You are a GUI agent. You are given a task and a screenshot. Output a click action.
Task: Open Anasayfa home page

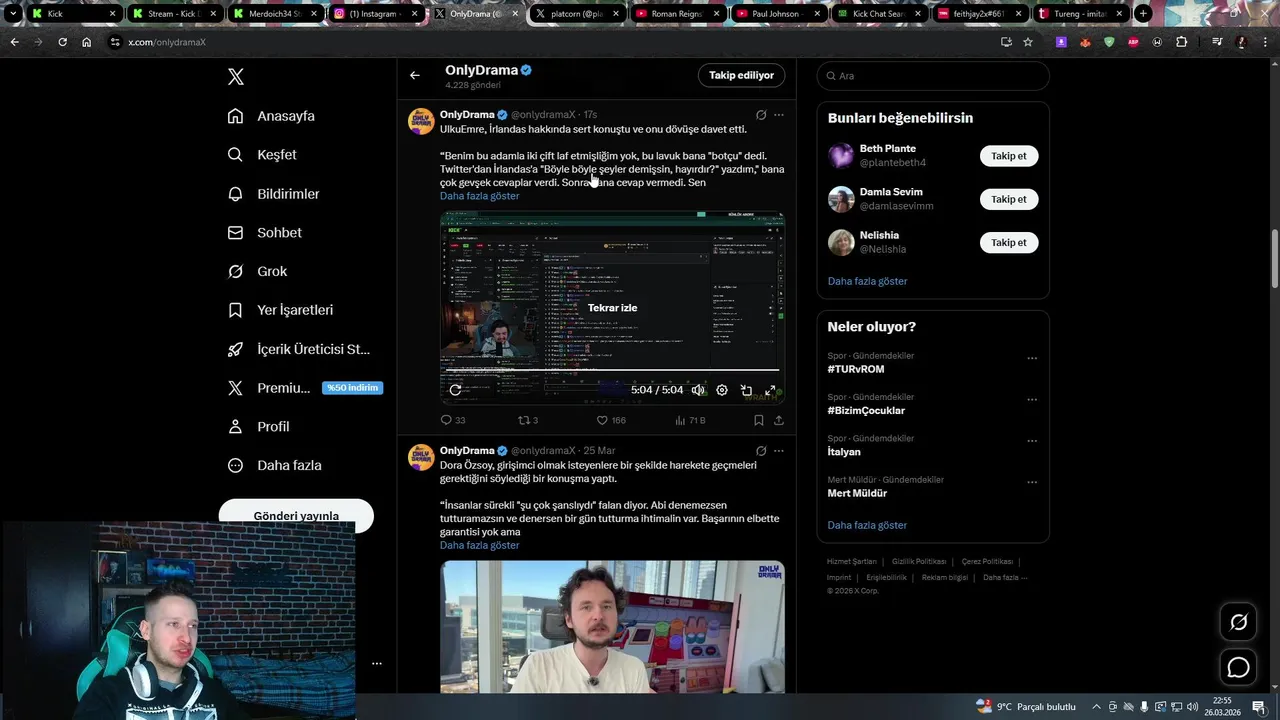click(271, 116)
